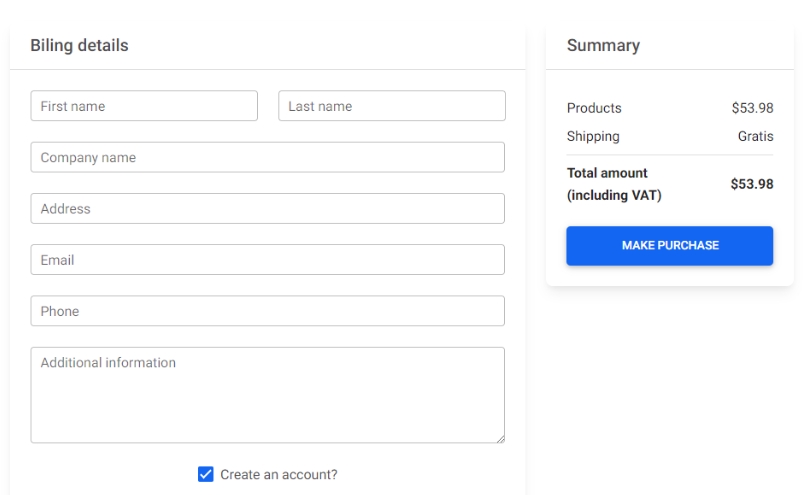The height and width of the screenshot is (495, 812).
Task: Click the Products price $53.98
Action: click(x=752, y=108)
